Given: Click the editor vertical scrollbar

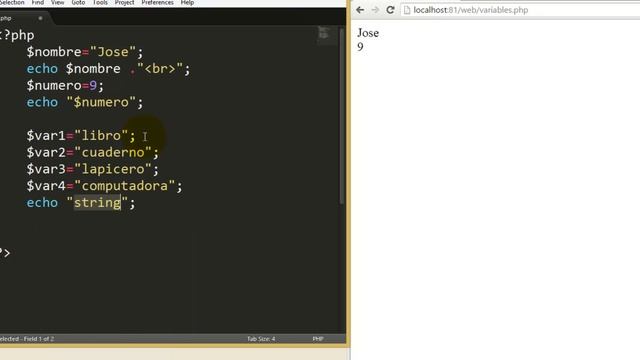Looking at the screenshot, I should click(x=342, y=116).
